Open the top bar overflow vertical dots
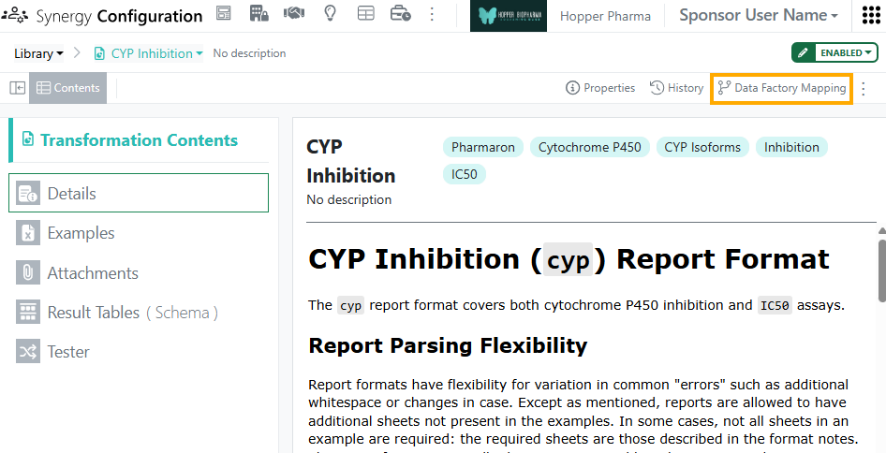Screen dimensions: 886x453 432,14
